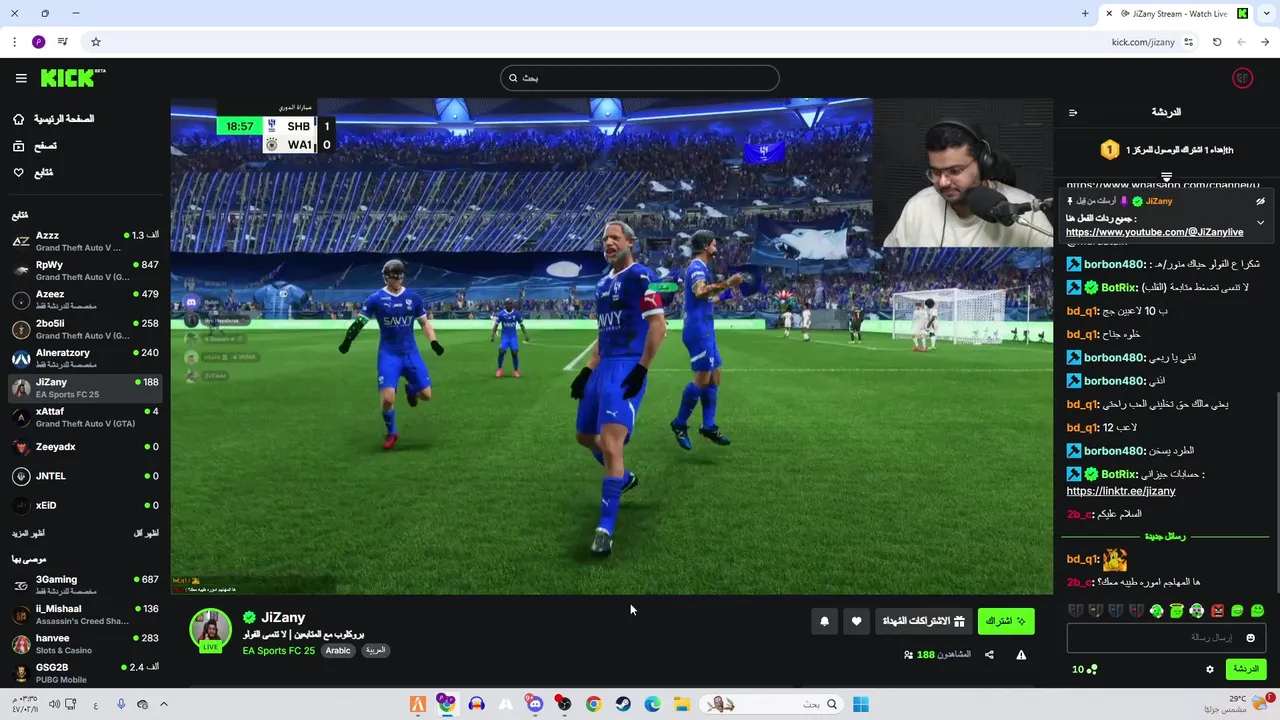The image size is (1280, 720).
Task: Click the chat message input box
Action: [1166, 638]
